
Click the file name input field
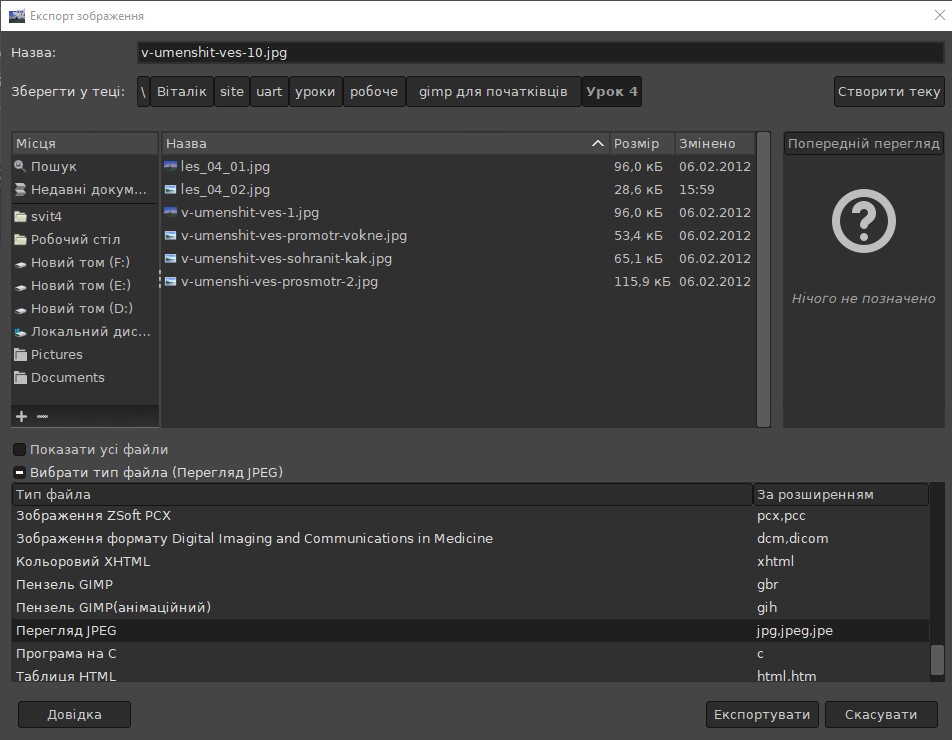540,52
